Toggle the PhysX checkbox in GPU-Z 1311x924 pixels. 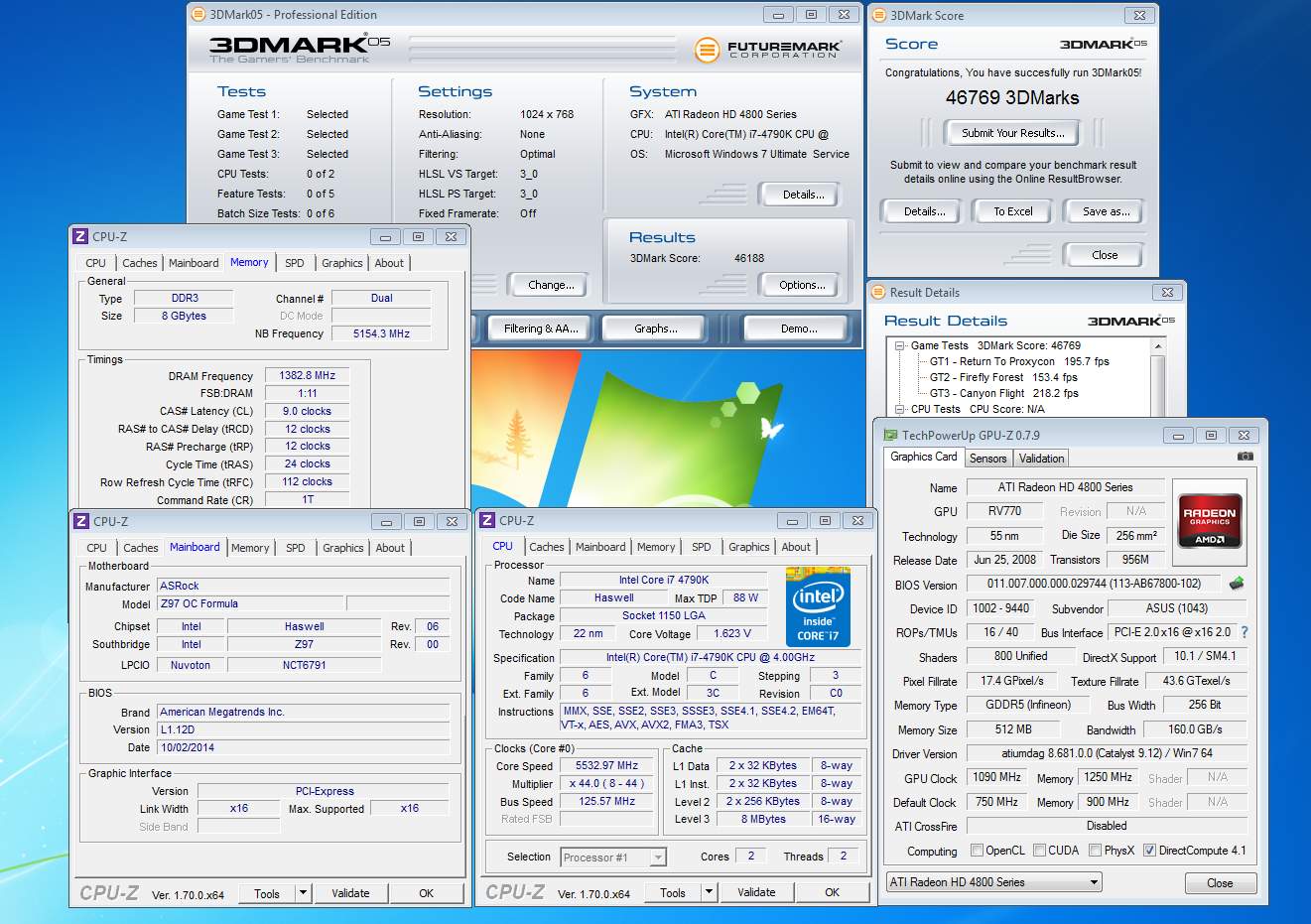pyautogui.click(x=1095, y=851)
